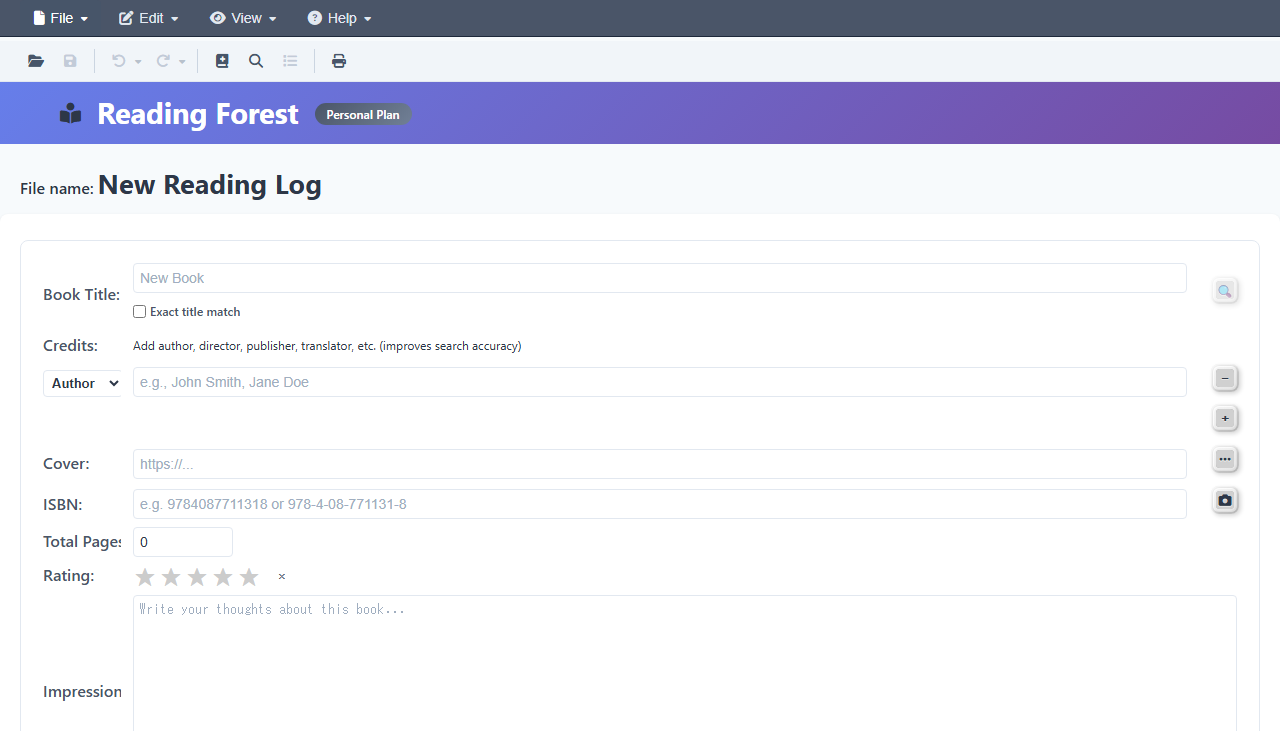Set rating to three stars

(x=197, y=577)
